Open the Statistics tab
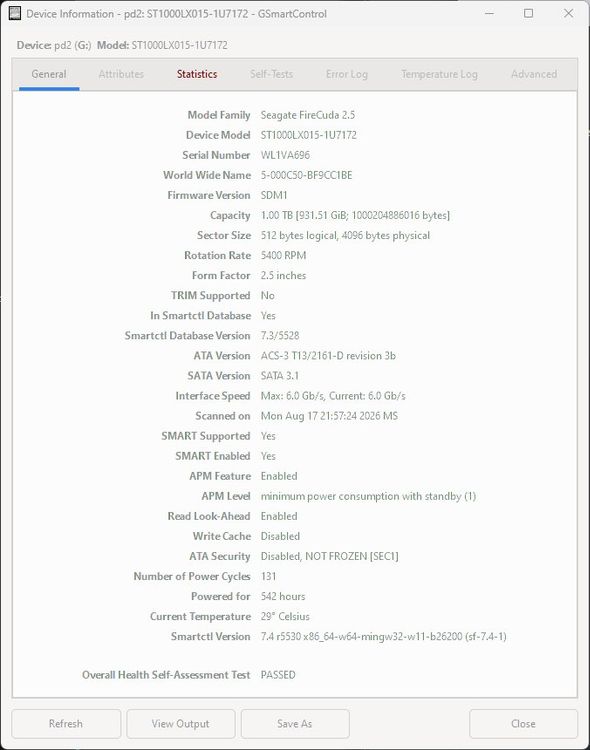 (x=197, y=74)
